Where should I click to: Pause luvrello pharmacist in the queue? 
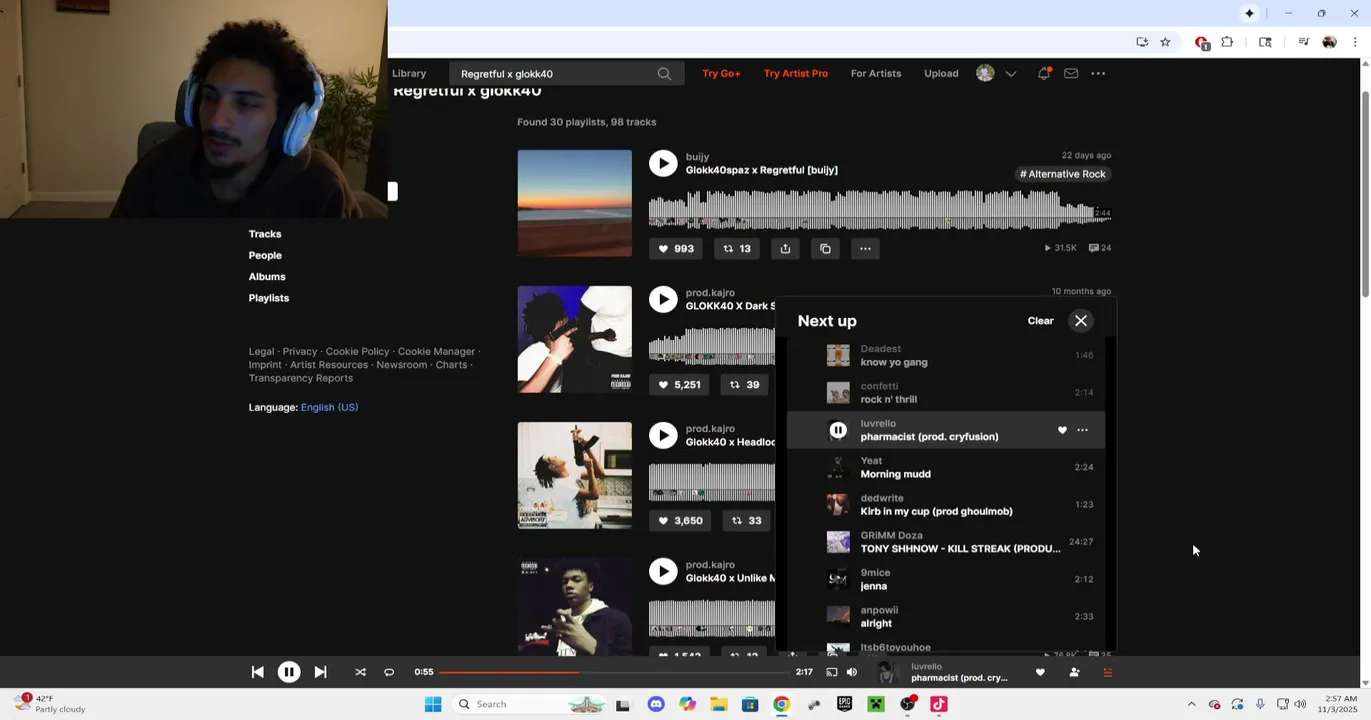[838, 430]
